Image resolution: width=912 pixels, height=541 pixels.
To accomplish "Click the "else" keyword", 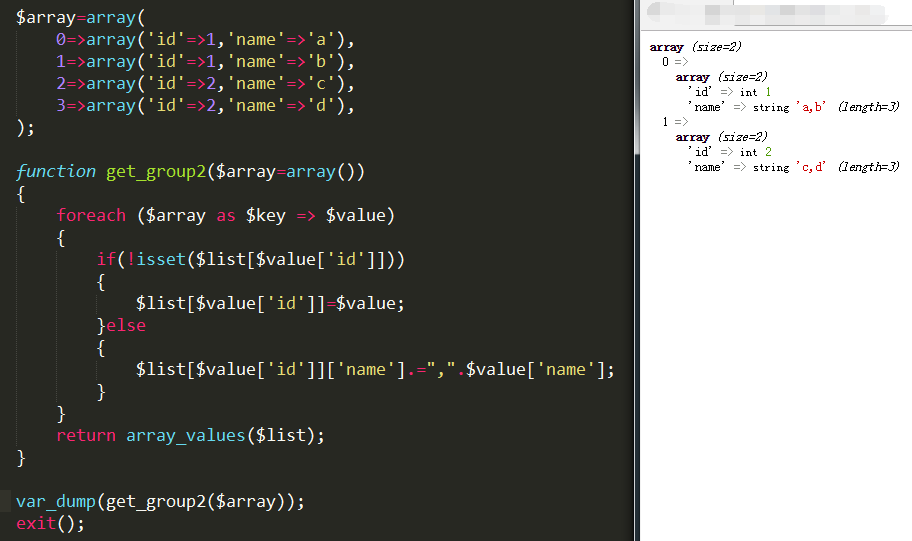I will click(x=126, y=325).
